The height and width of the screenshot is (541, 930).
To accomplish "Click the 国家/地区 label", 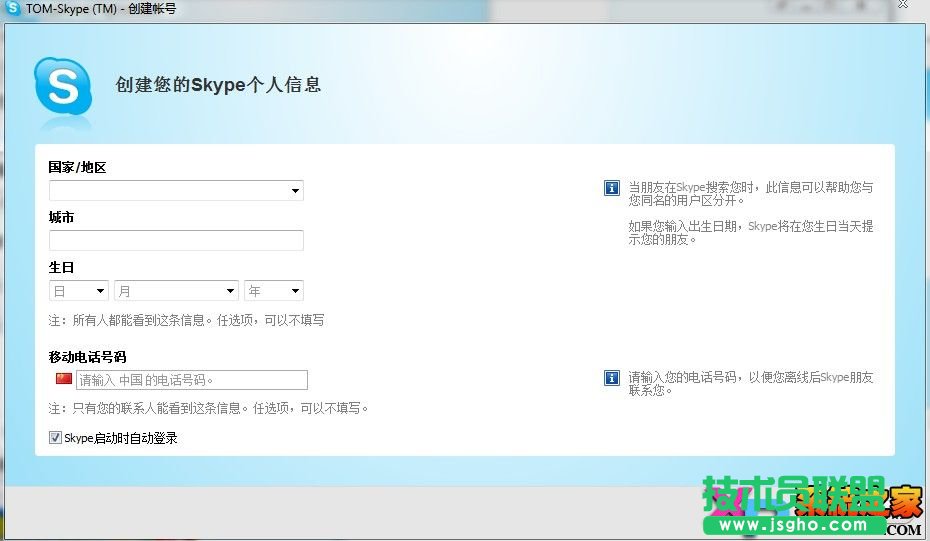I will click(77, 167).
